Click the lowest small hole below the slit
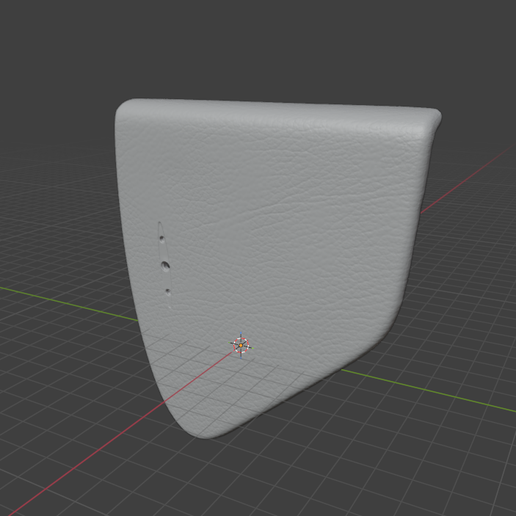 pyautogui.click(x=168, y=292)
